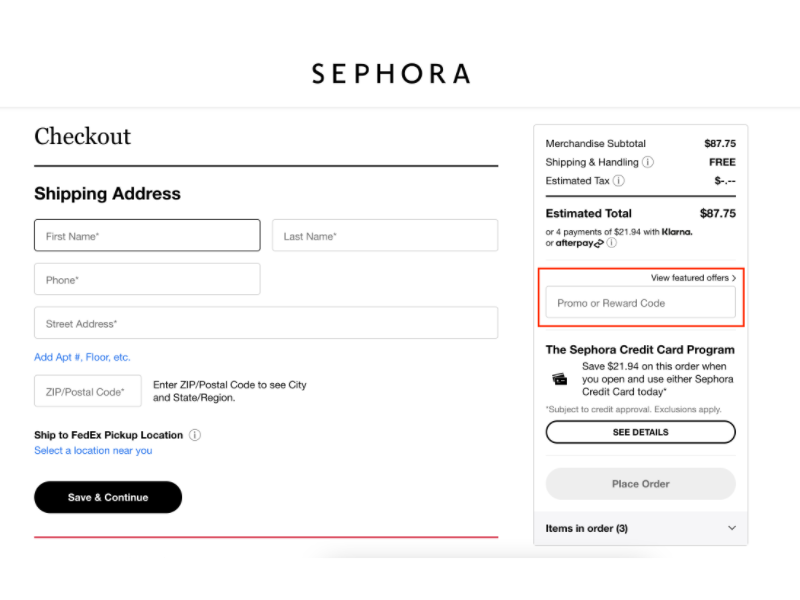Click the Estimated Tax info icon
800x600 pixels.
click(x=618, y=181)
